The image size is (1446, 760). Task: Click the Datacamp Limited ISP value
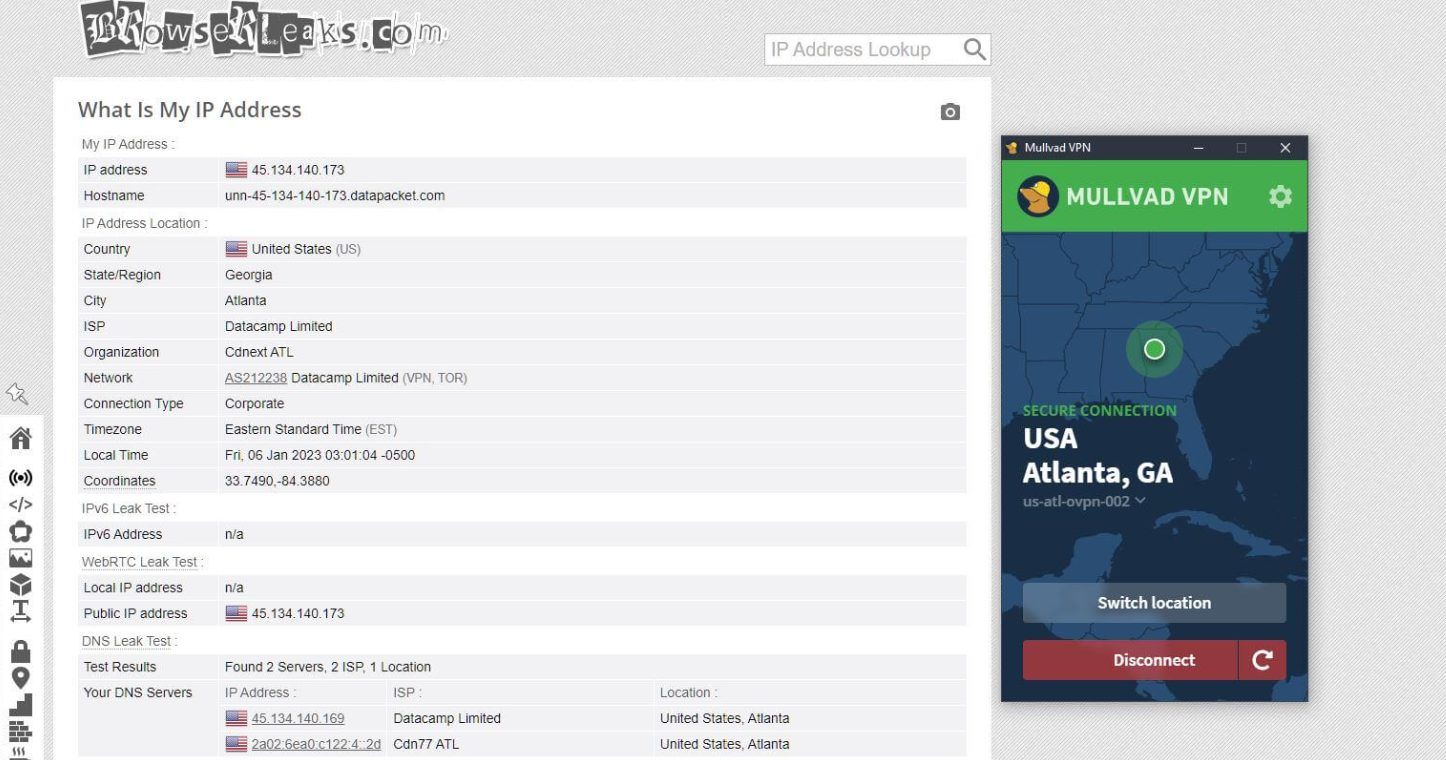279,326
